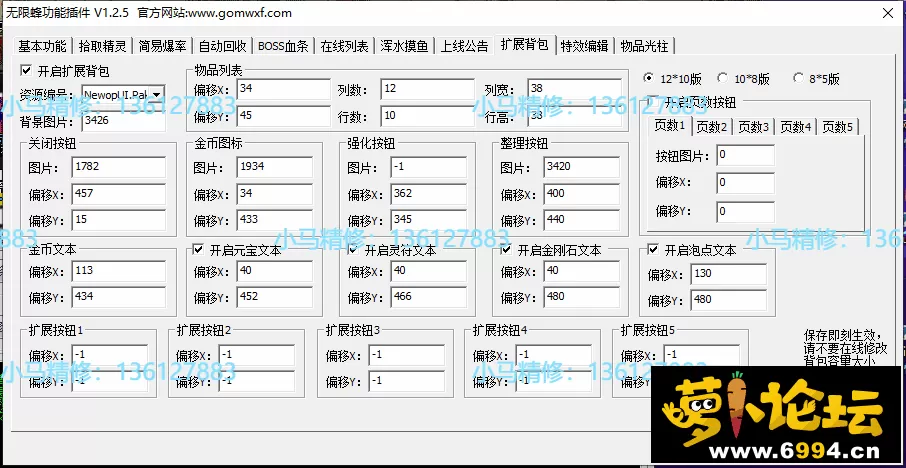Image resolution: width=906 pixels, height=468 pixels.
Task: Edit the 泡点文本 偏移X field
Action: coord(729,274)
